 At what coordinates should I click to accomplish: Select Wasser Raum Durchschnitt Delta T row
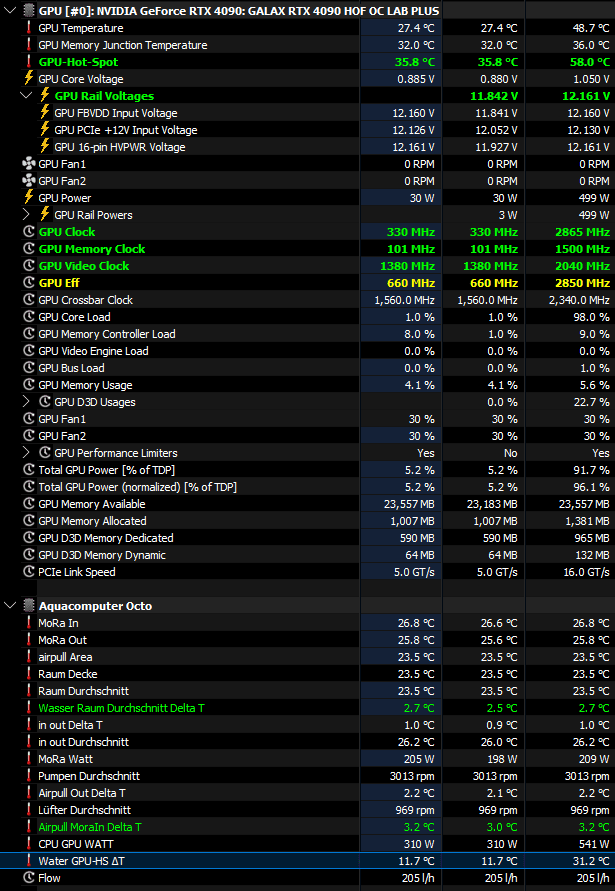308,708
